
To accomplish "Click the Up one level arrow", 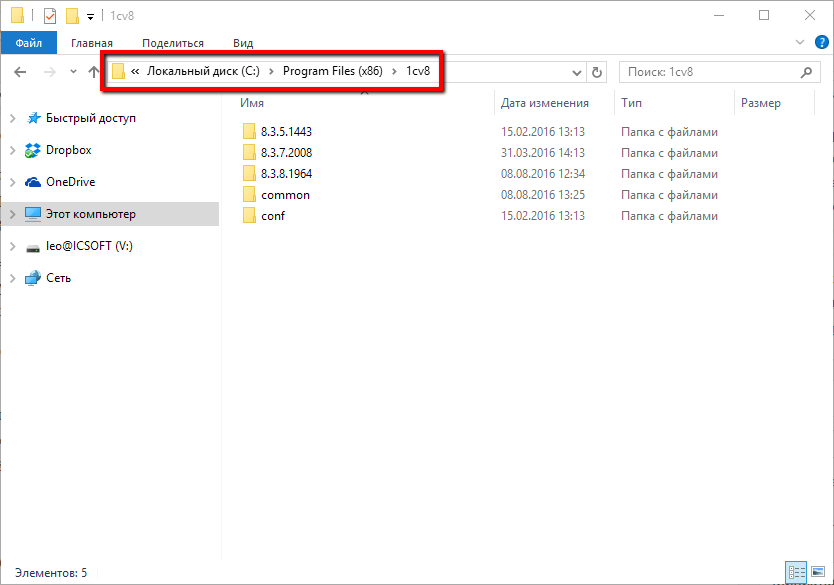I will (x=94, y=72).
